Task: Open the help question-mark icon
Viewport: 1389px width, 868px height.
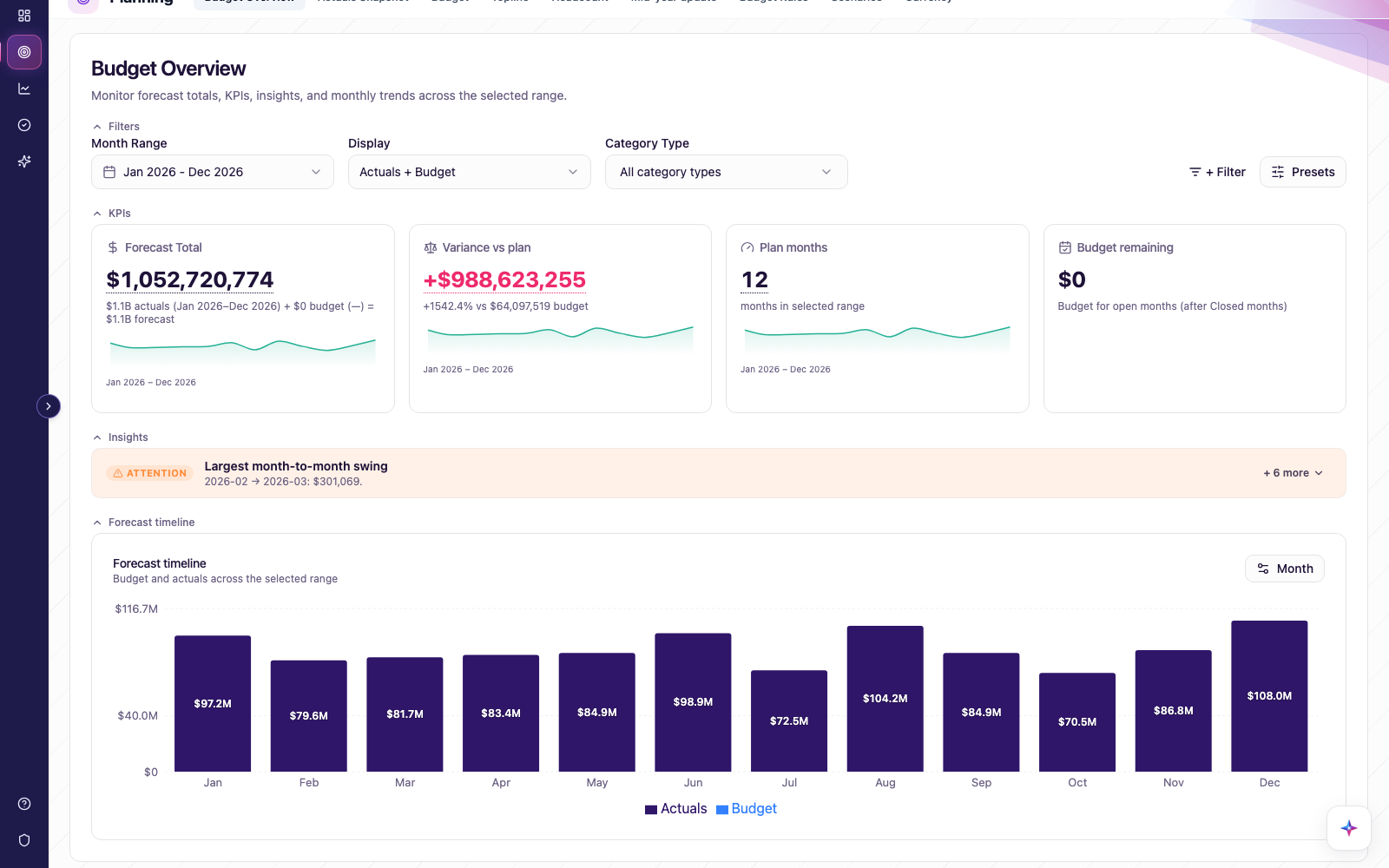Action: 24,804
